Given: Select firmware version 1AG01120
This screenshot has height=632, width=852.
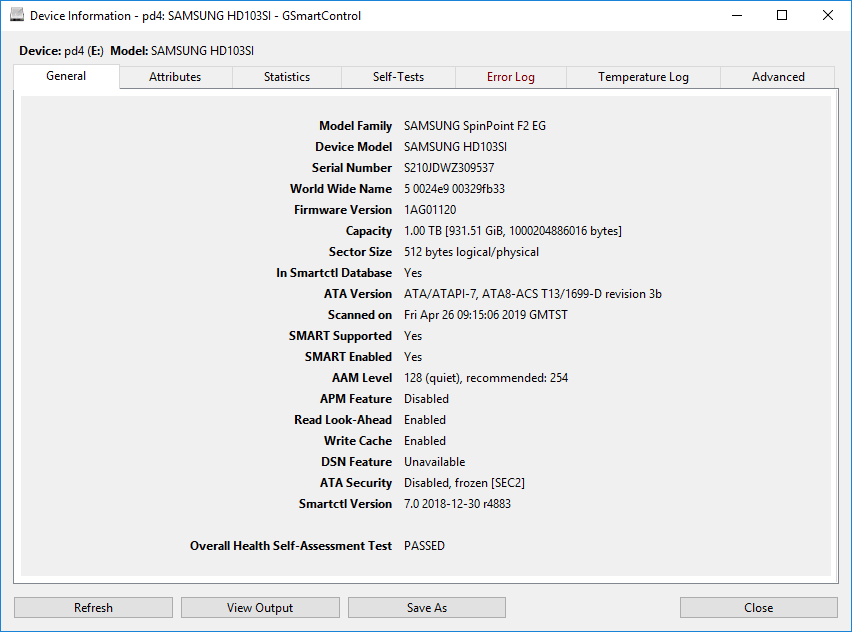Looking at the screenshot, I should 430,210.
